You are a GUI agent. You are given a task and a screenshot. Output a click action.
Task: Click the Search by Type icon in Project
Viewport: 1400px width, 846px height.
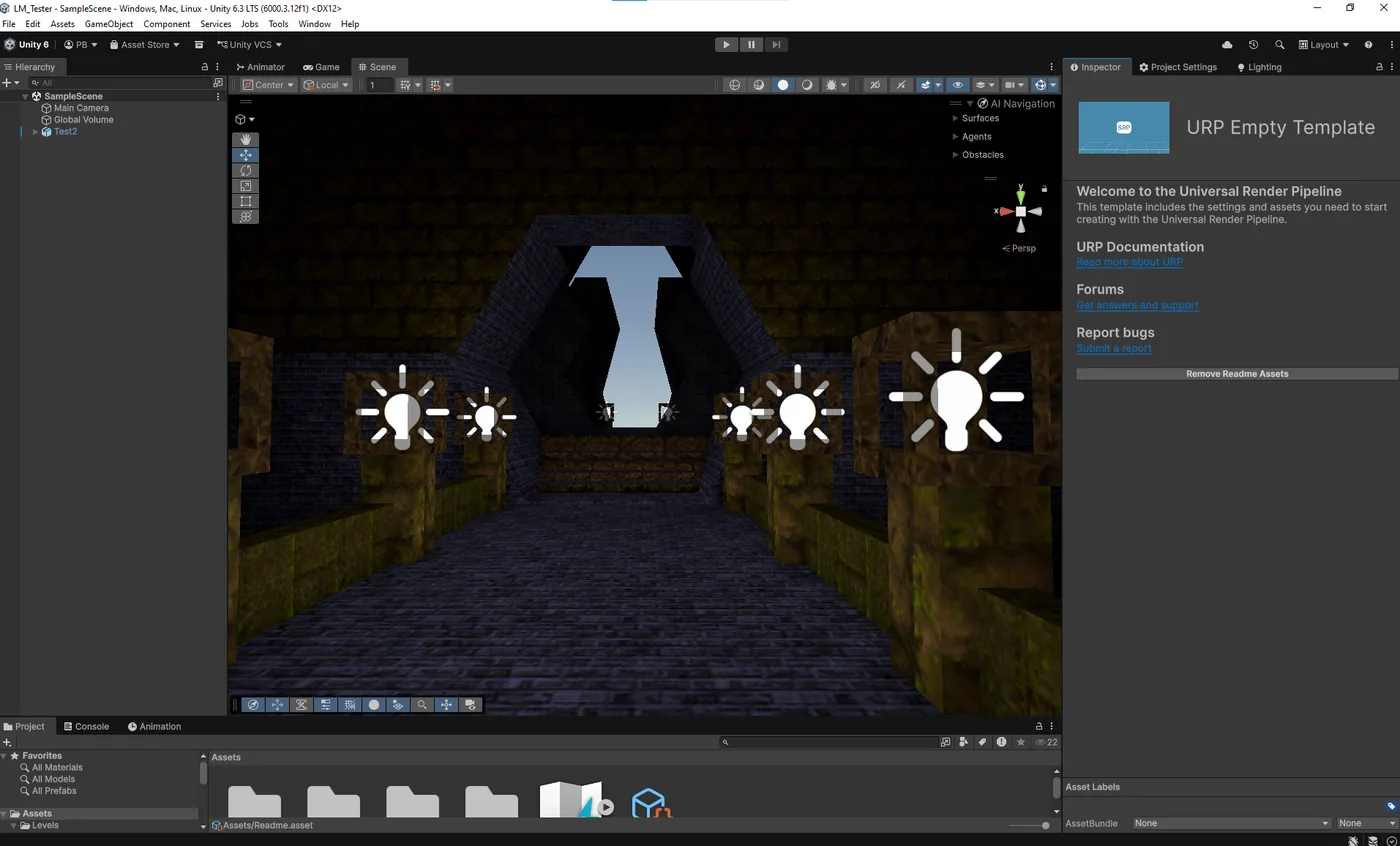pyautogui.click(x=963, y=742)
